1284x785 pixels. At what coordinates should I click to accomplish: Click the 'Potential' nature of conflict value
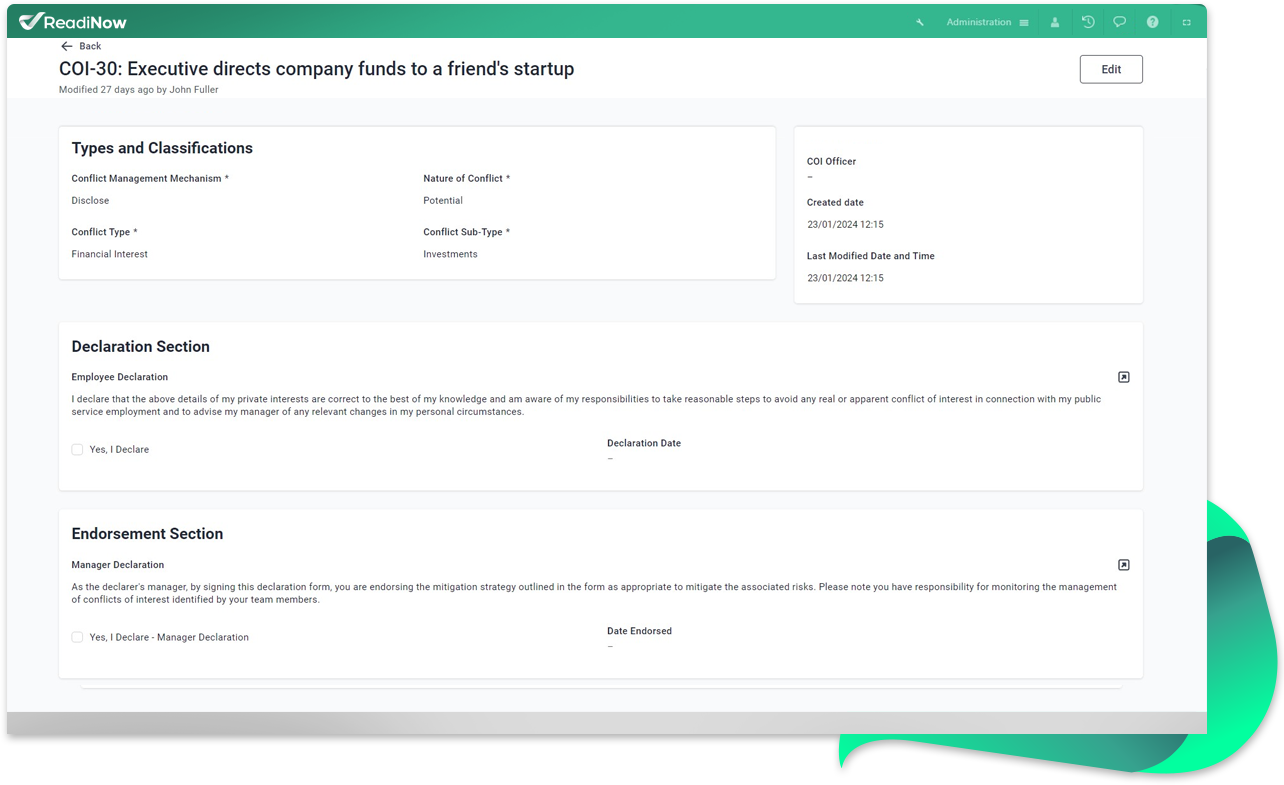[443, 200]
